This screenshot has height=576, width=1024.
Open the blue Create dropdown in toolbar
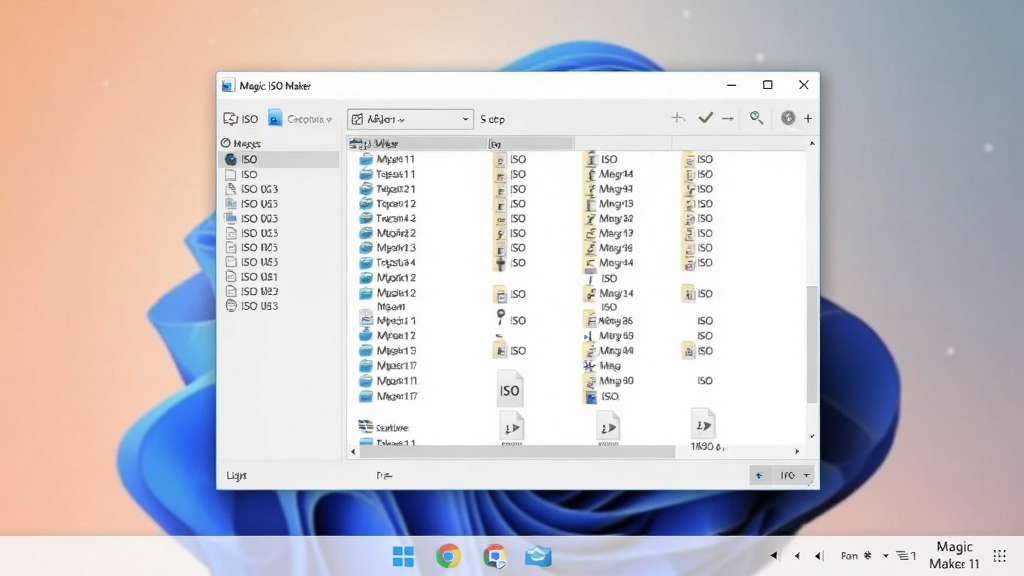pos(301,119)
